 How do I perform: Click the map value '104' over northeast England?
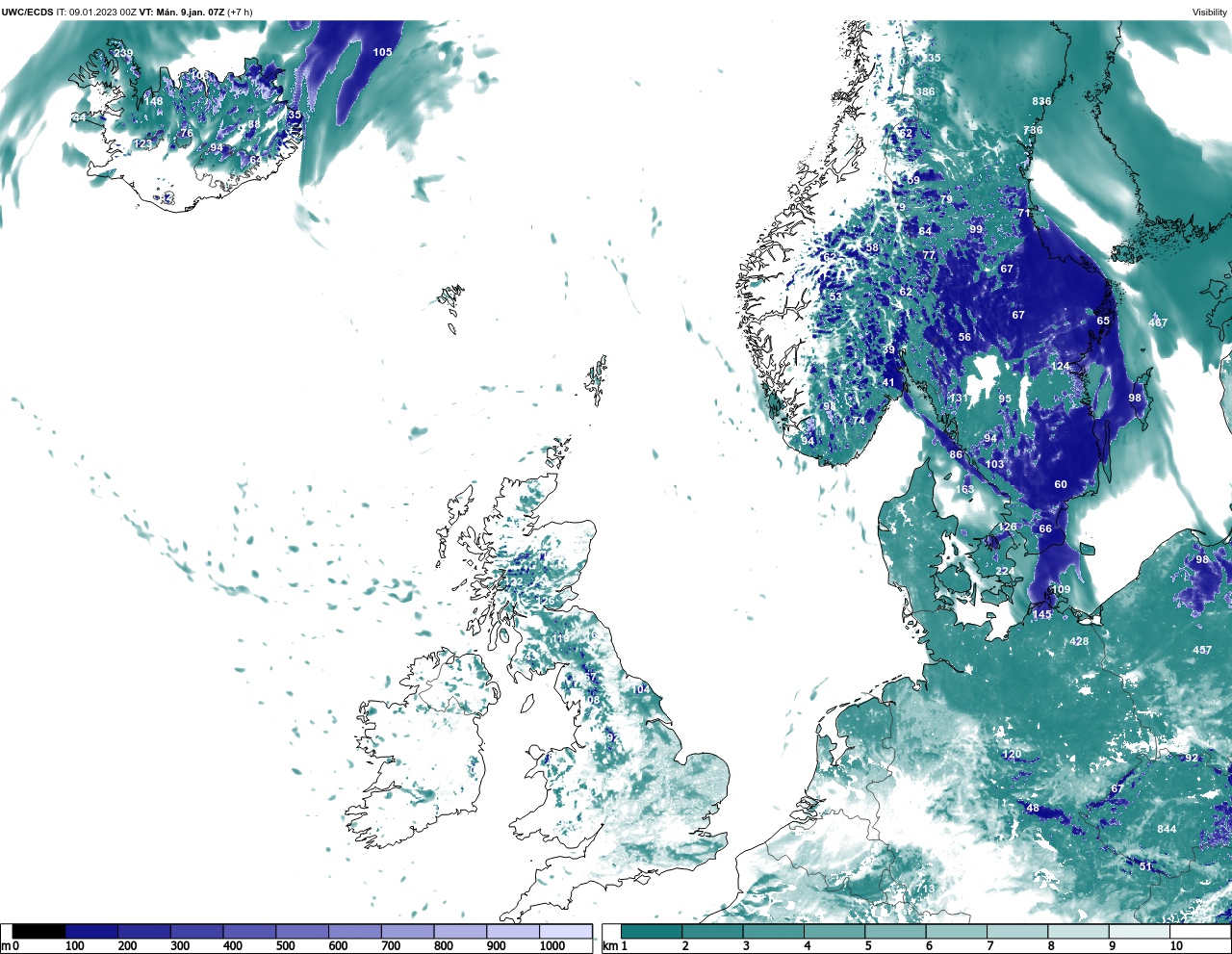[641, 689]
